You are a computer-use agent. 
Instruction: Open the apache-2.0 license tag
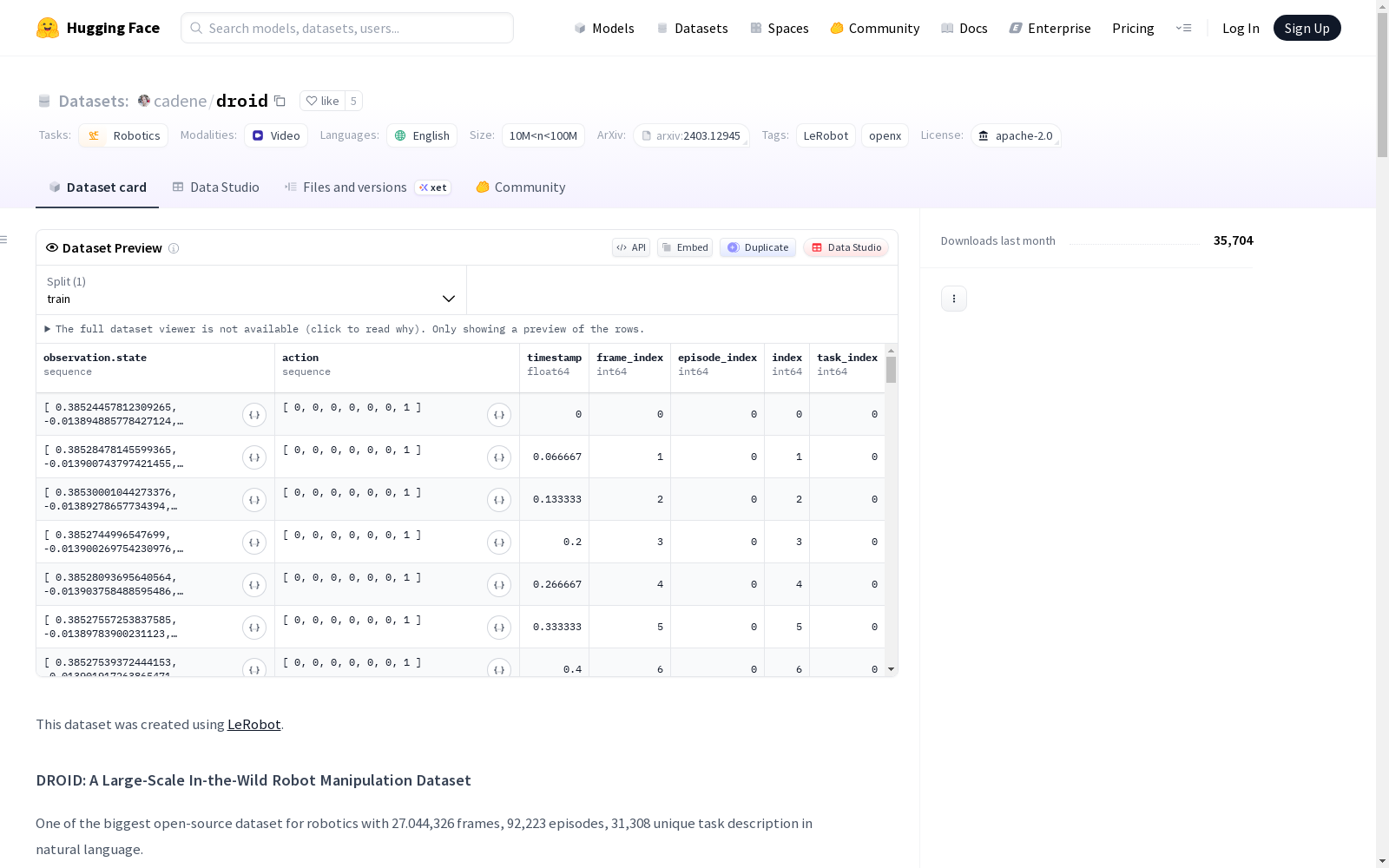[x=1016, y=135]
